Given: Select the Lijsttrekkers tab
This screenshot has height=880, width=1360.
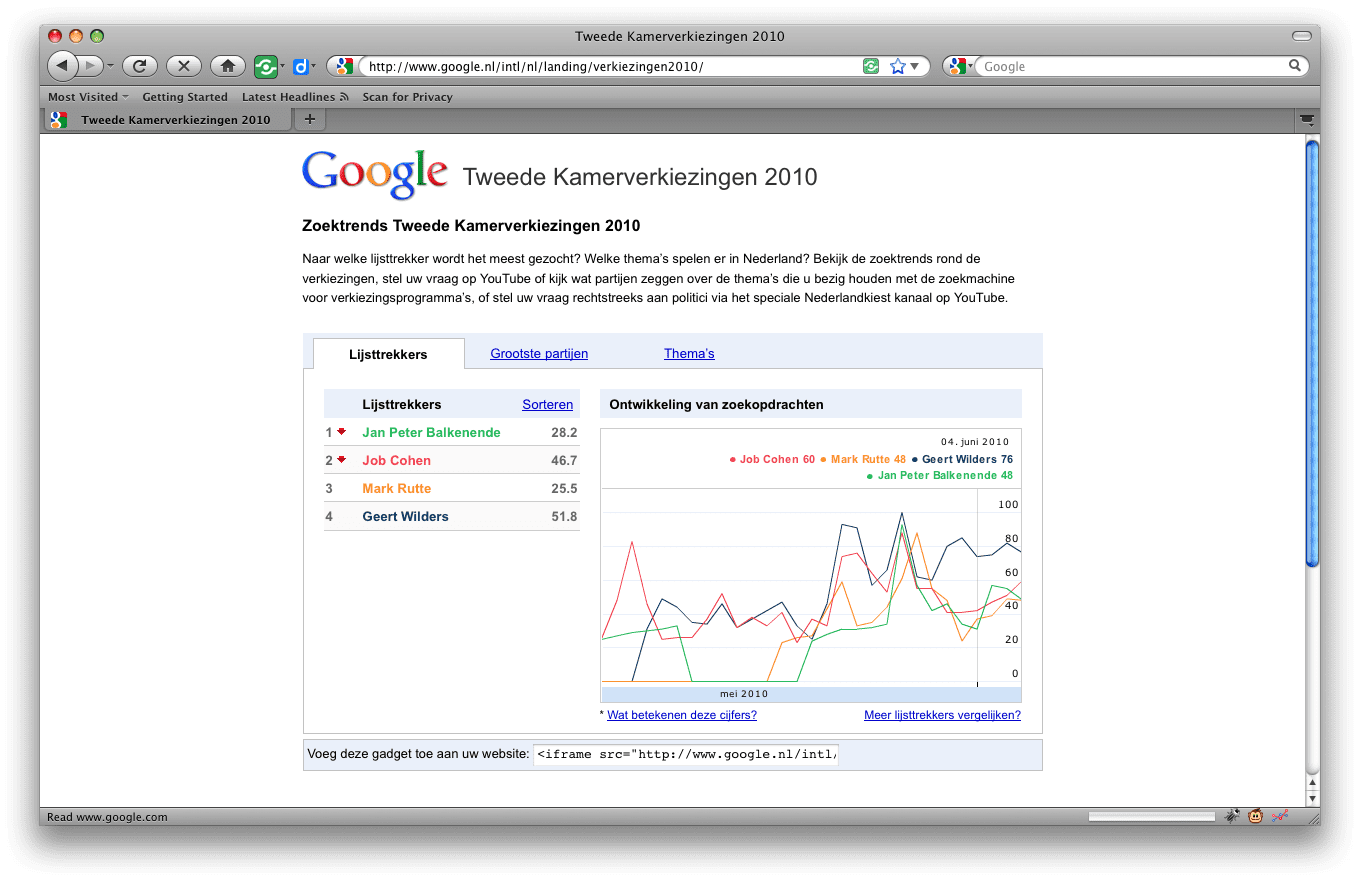Looking at the screenshot, I should click(388, 354).
